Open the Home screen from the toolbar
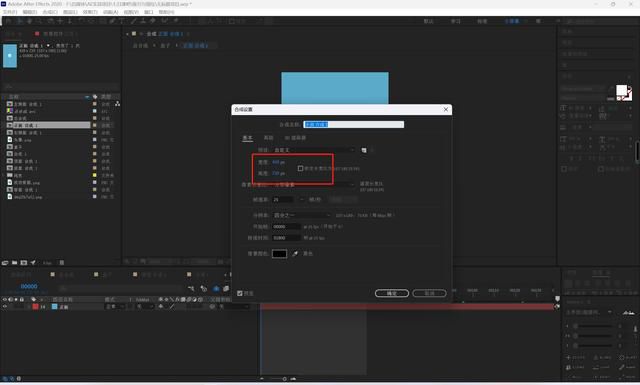Viewport: 640px width, 385px height. coord(9,21)
